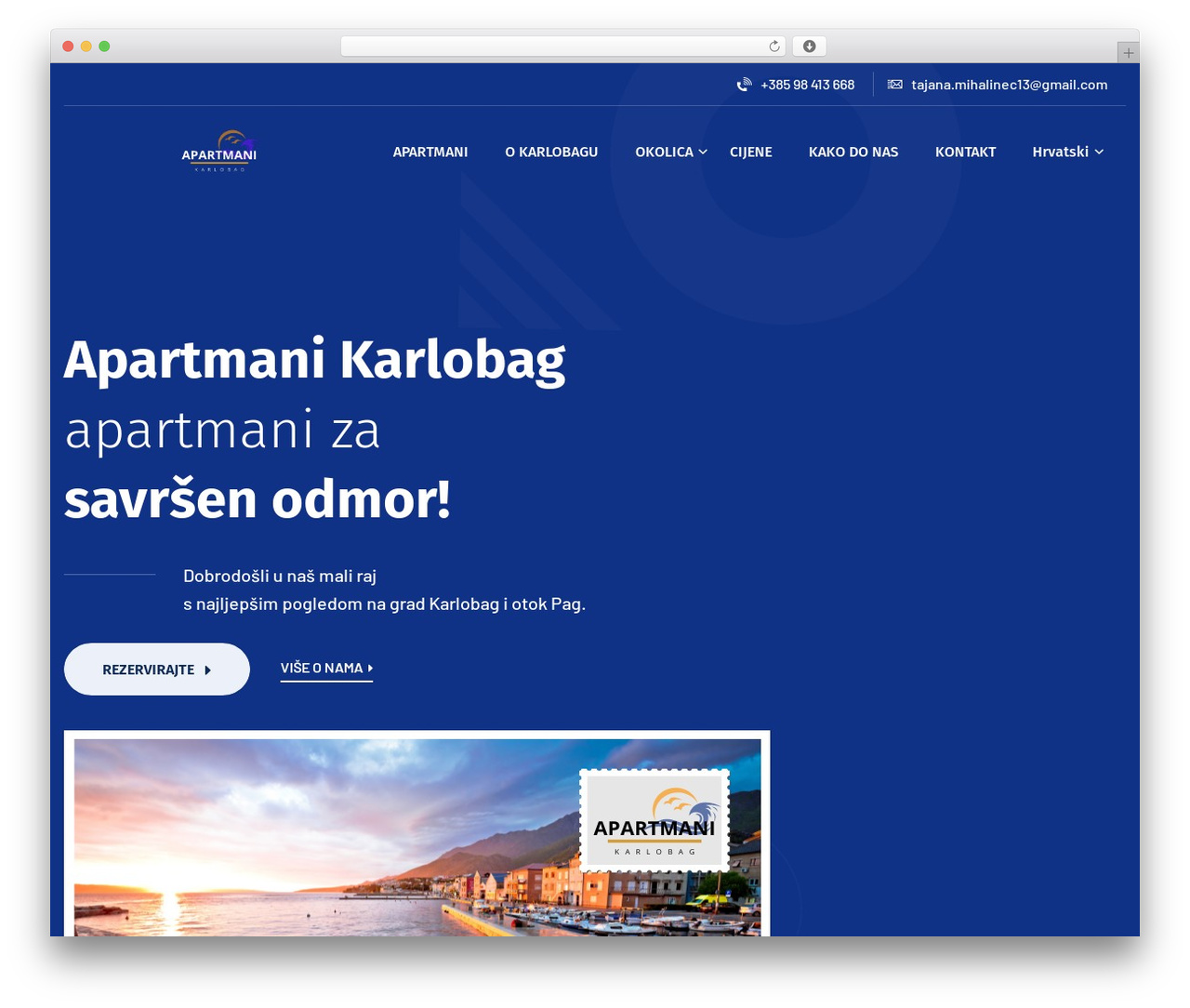Screen dimensions: 1190x1008
Task: Click the browser download icon
Action: (809, 46)
